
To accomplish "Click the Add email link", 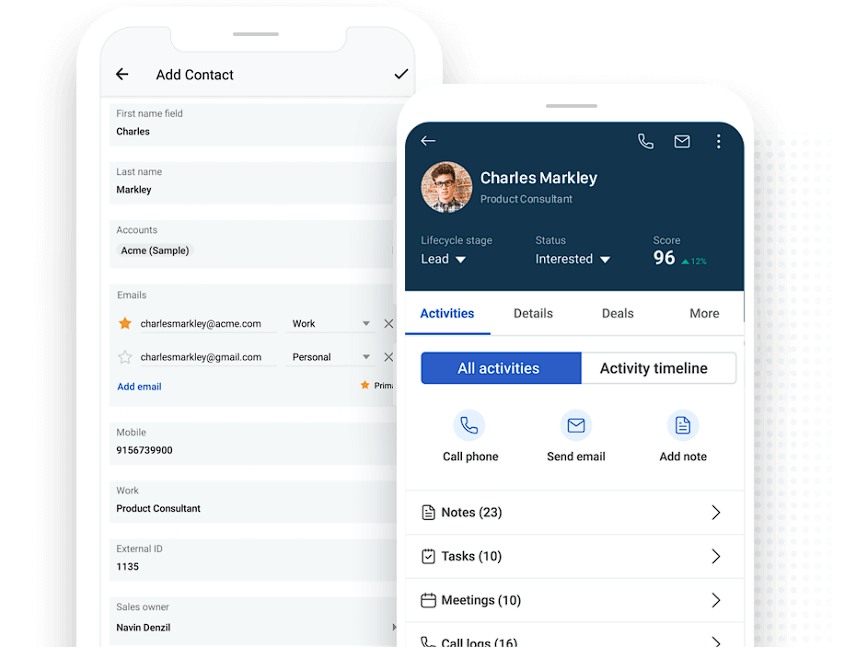I will pyautogui.click(x=139, y=387).
